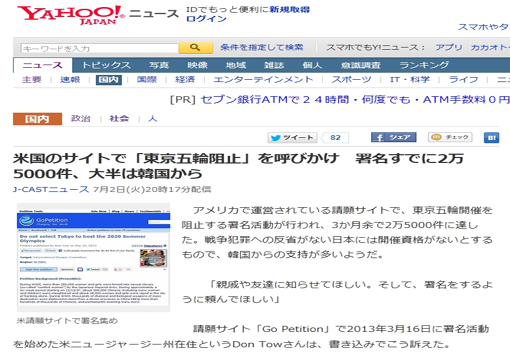510x362 pixels.
Task: Select the 政治 subcategory link
Action: 81,119
